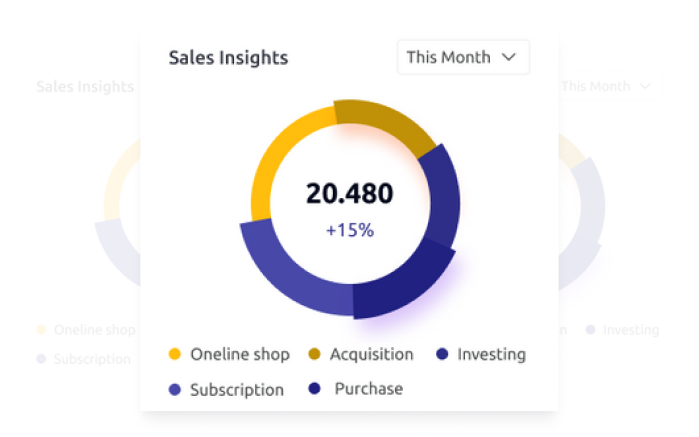This screenshot has height=437, width=699.
Task: Click the dark navy Purchase legend dot
Action: (x=315, y=389)
